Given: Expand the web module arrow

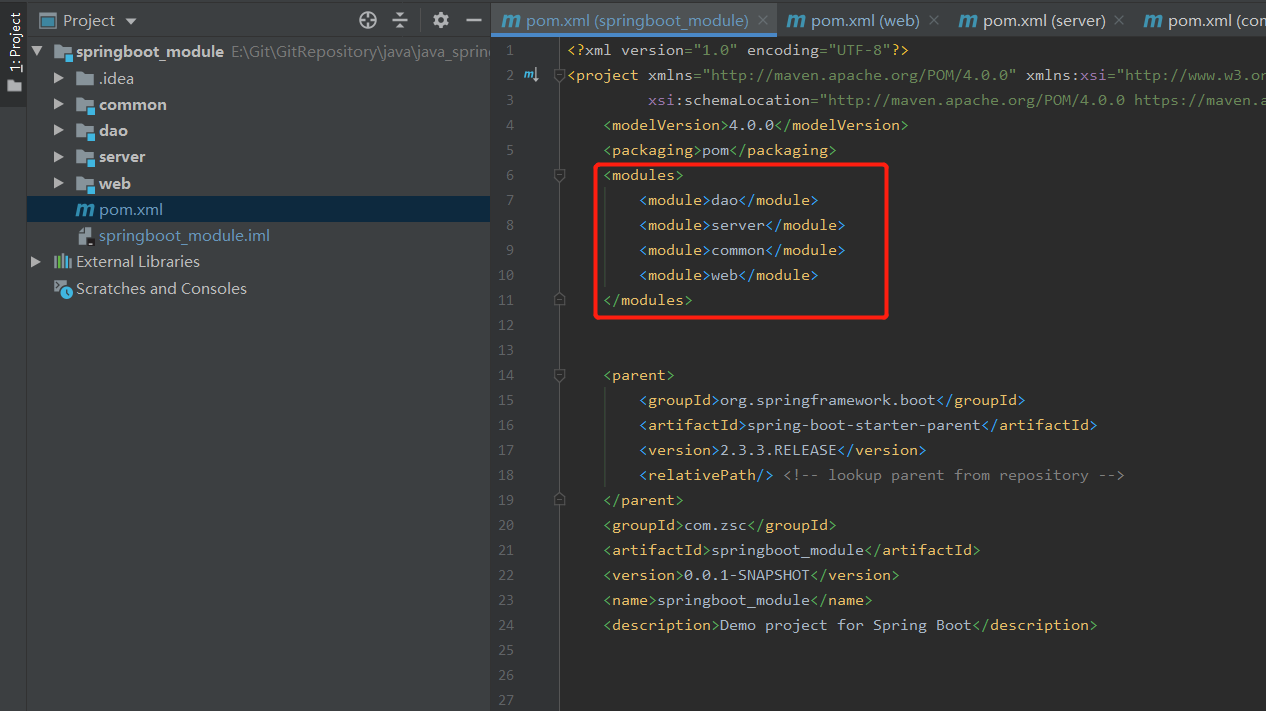Looking at the screenshot, I should (x=60, y=184).
